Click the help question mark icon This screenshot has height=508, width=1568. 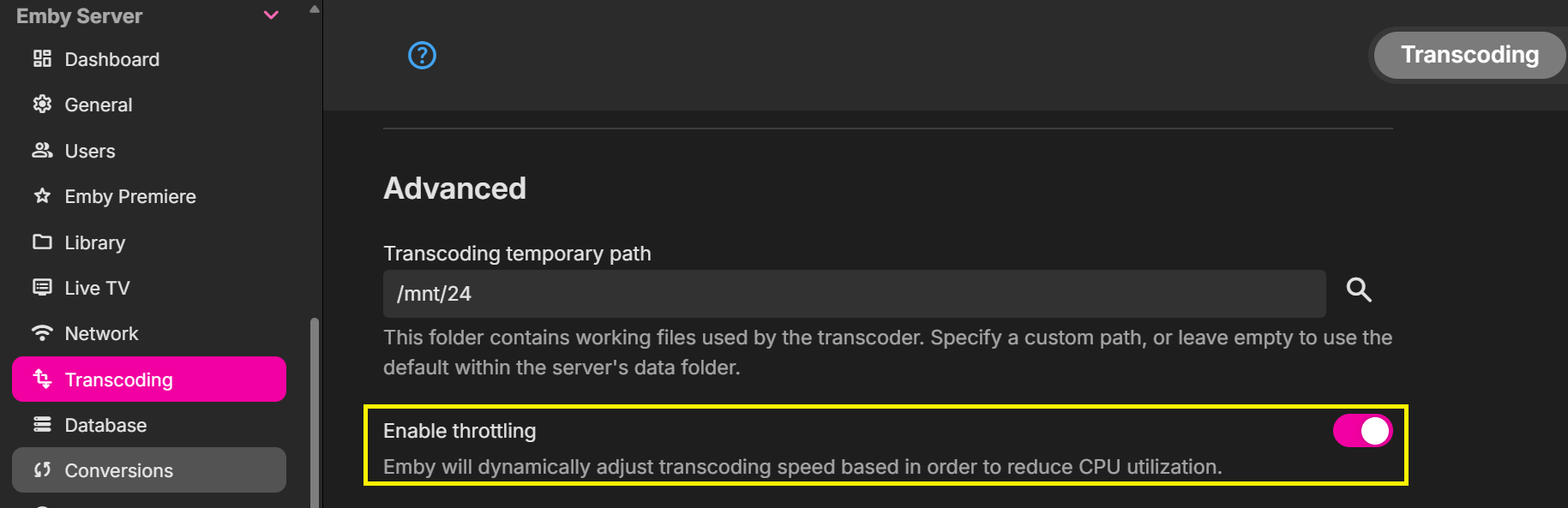coord(421,55)
